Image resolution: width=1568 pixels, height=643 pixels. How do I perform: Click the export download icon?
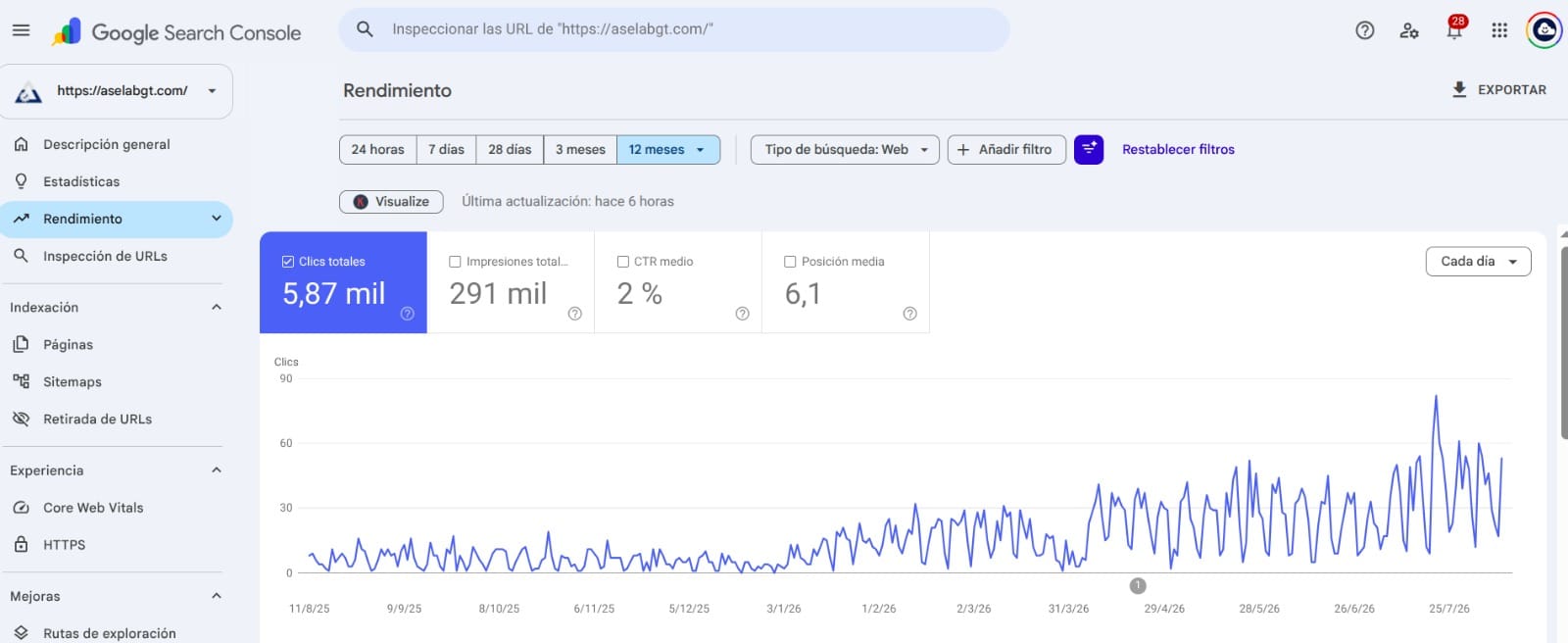(1459, 89)
